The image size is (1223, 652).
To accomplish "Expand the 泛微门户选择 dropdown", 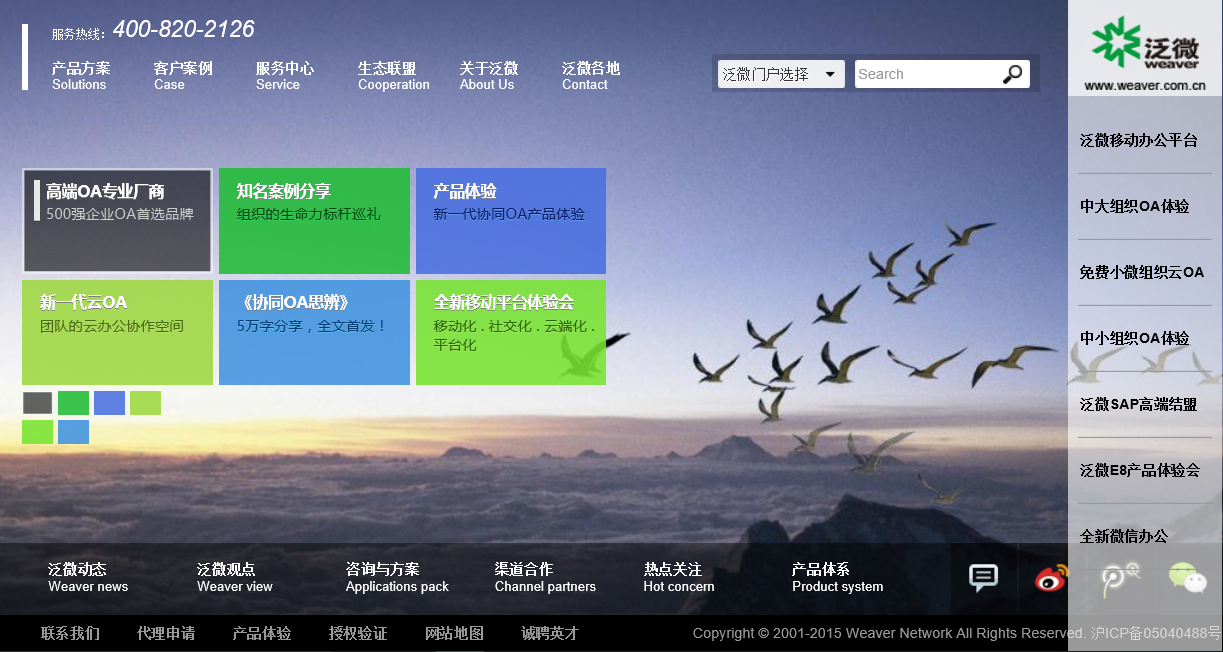I will point(770,73).
